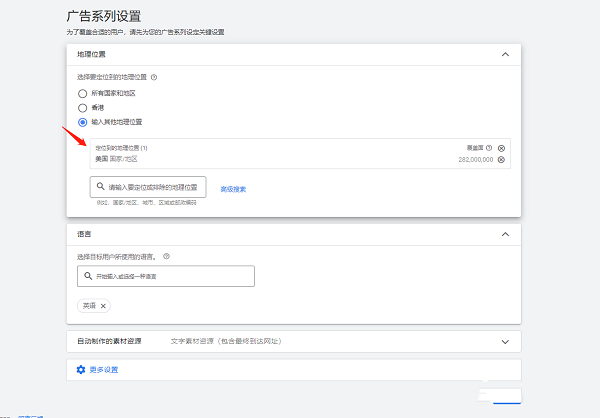Image resolution: width=600 pixels, height=418 pixels.
Task: Click the location search input field
Action: [x=155, y=187]
